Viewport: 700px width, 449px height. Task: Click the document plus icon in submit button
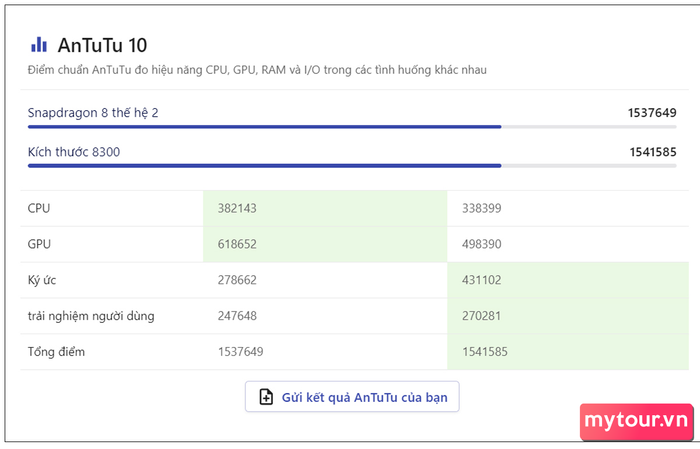[266, 397]
